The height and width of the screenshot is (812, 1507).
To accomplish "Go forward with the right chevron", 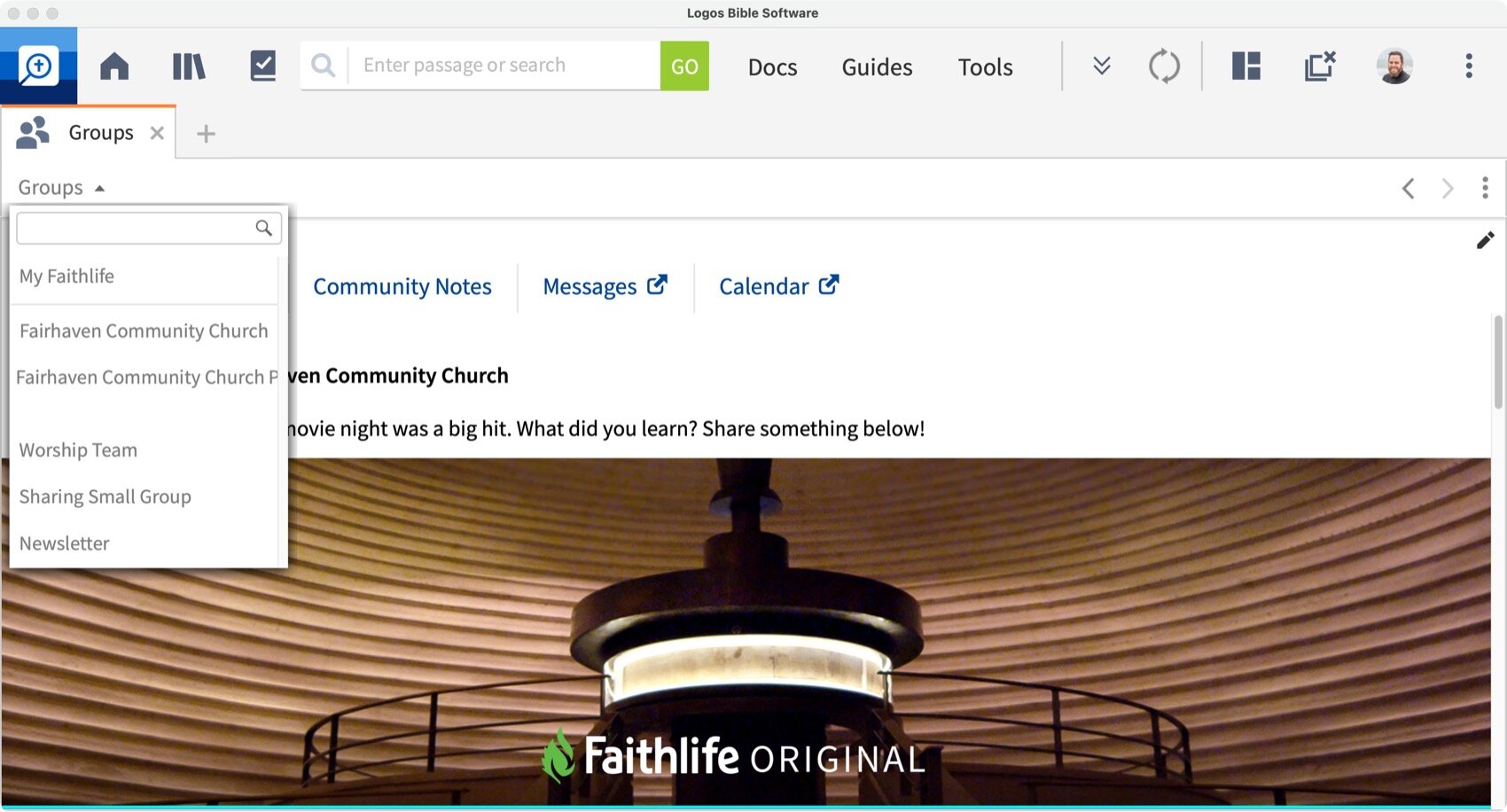I will pos(1448,188).
